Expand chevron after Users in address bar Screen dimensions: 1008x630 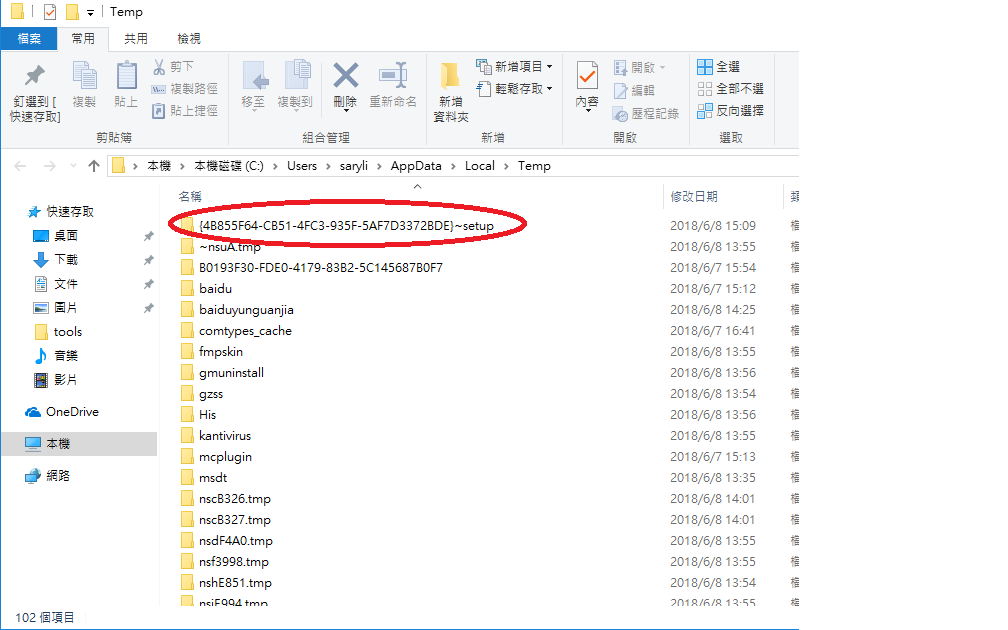click(x=328, y=166)
